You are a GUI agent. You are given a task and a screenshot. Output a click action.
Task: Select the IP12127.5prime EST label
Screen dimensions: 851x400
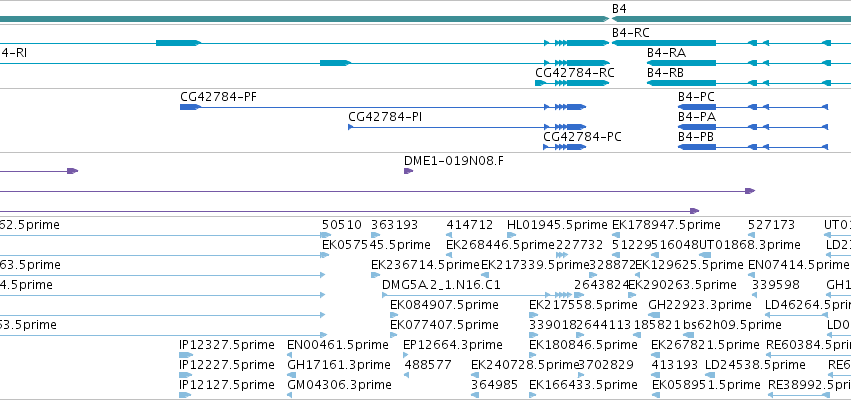pos(227,385)
